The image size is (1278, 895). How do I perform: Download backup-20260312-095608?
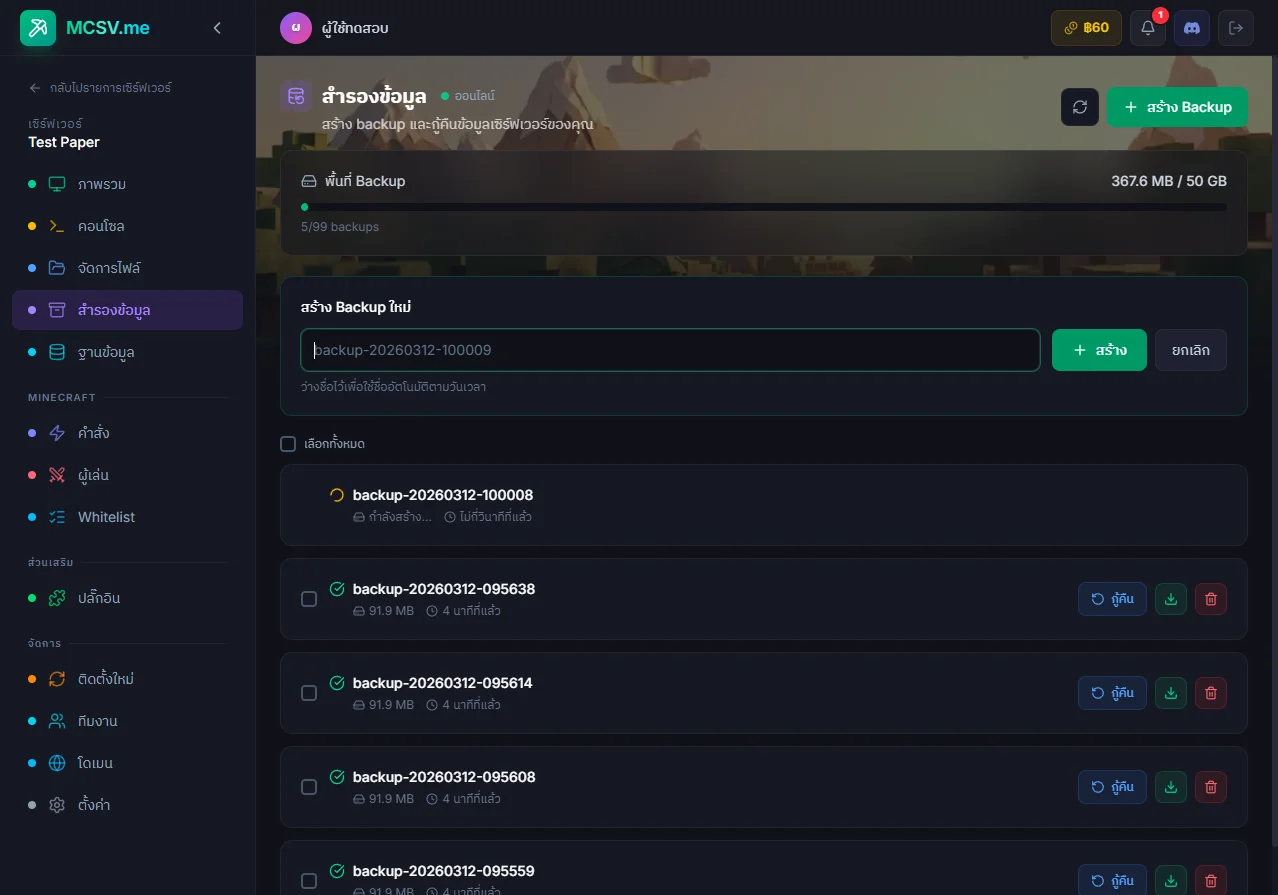(1171, 787)
